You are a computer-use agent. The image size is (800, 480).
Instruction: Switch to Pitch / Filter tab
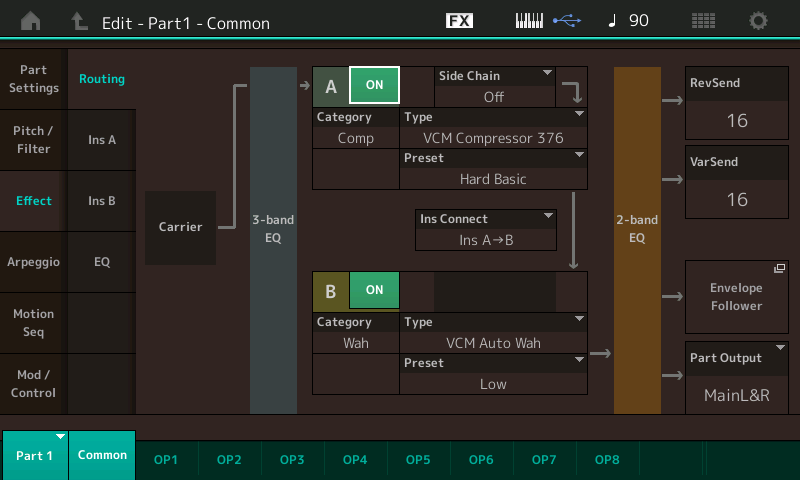point(34,140)
